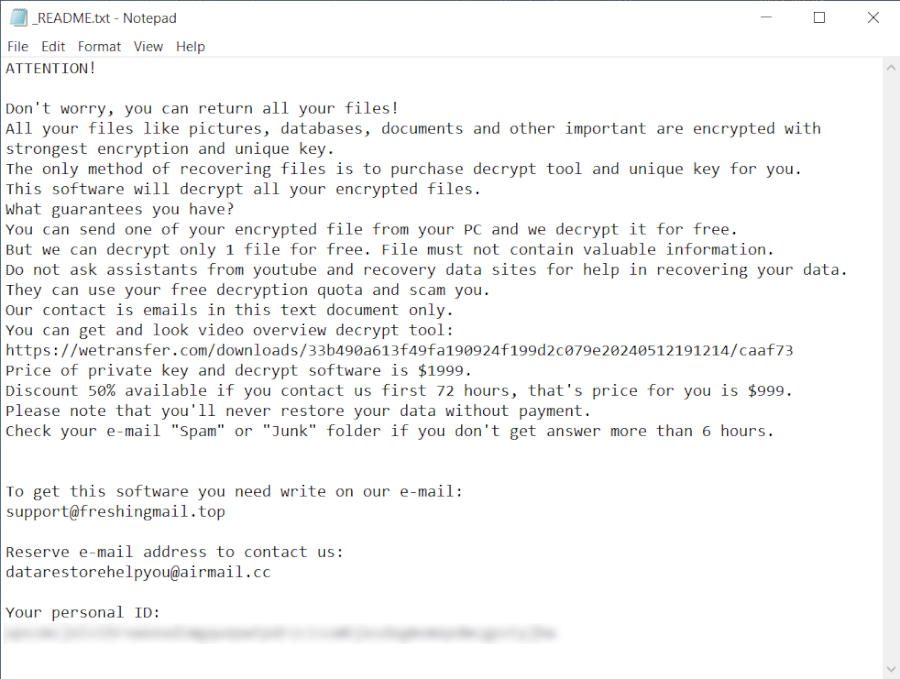Click the scrollbar down arrow
Image resolution: width=900 pixels, height=679 pixels.
click(890, 669)
